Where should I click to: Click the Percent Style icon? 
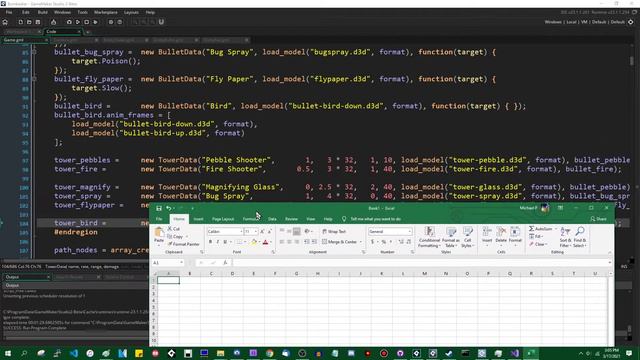(x=384, y=242)
